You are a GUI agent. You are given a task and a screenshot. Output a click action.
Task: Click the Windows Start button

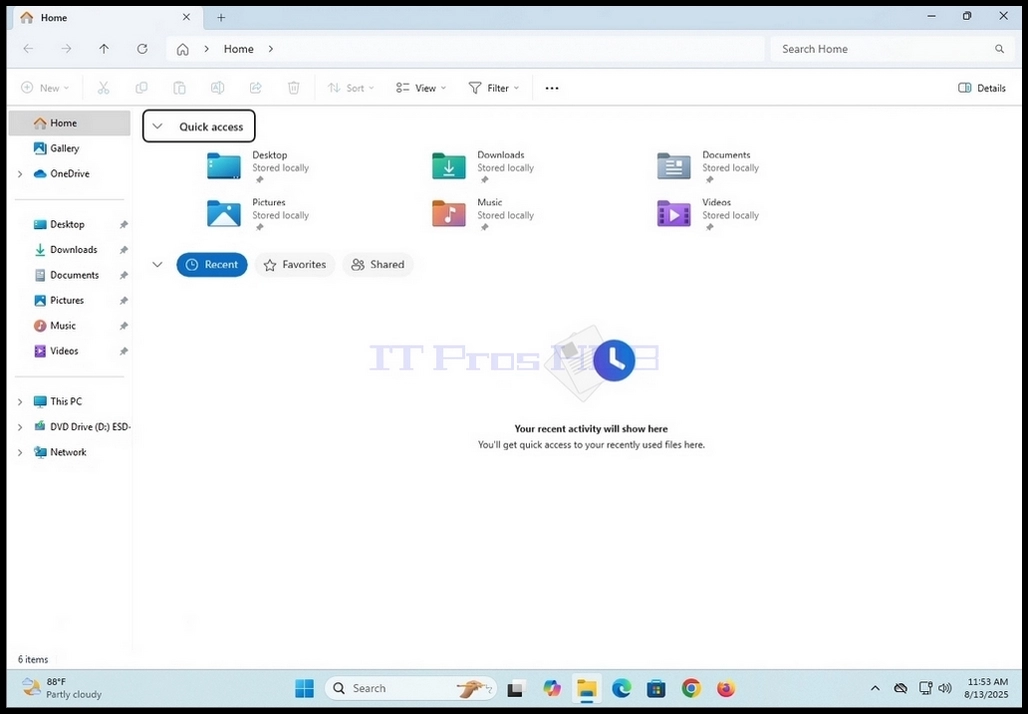point(304,688)
